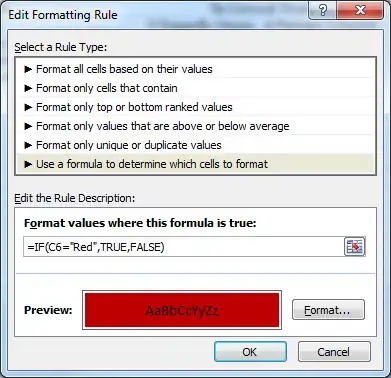Viewport: 391px width, 378px height.
Task: Click the collapse dialog range selector icon
Action: click(354, 247)
